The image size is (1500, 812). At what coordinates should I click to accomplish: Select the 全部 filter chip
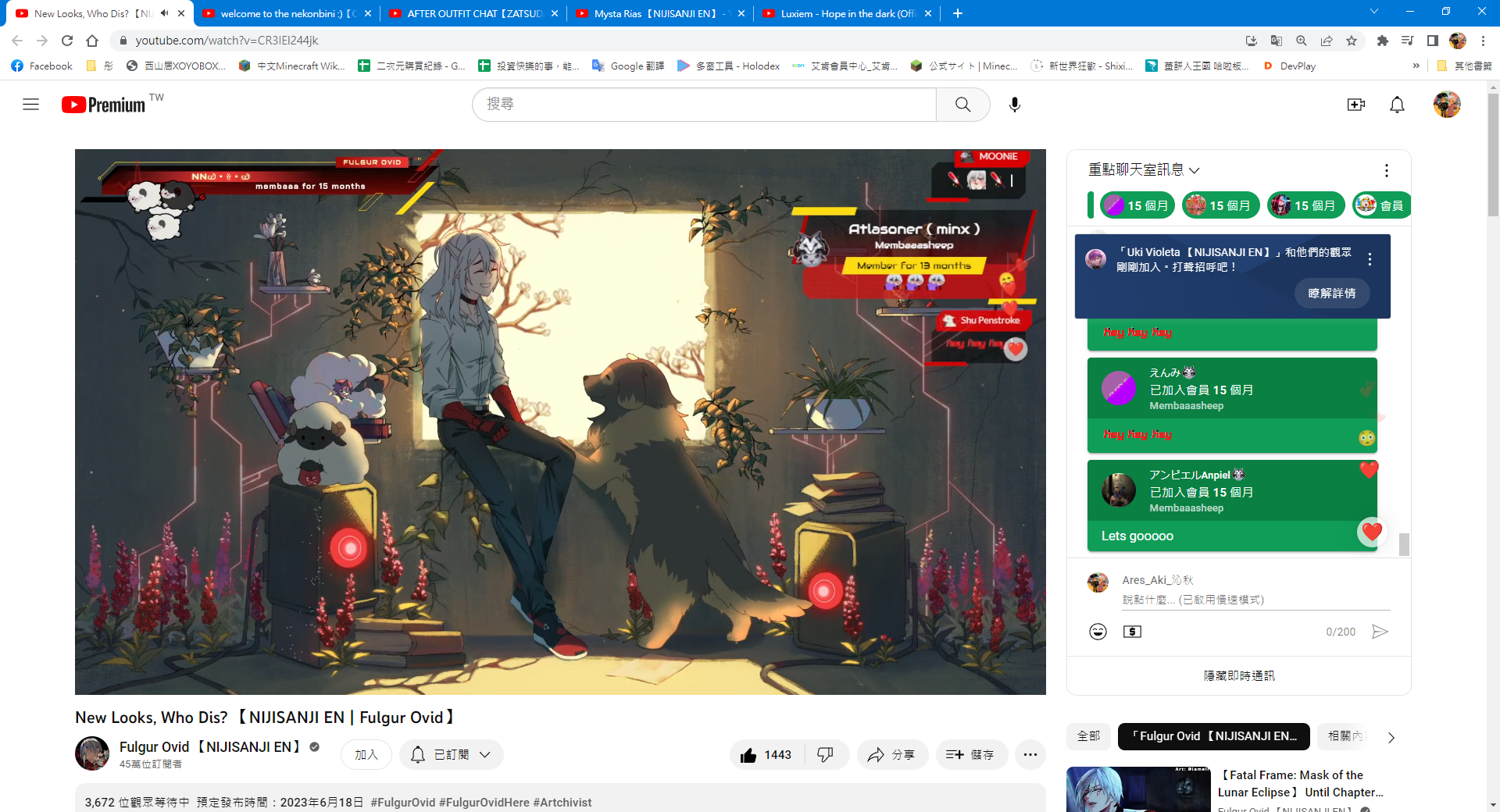click(1088, 736)
